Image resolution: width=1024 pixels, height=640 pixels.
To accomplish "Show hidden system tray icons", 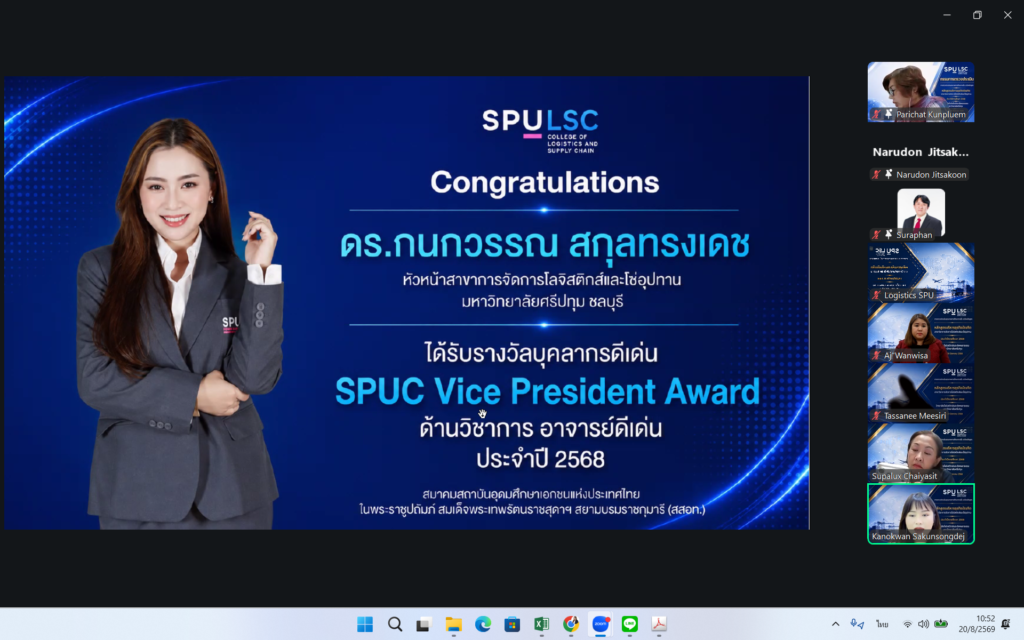I will point(835,624).
